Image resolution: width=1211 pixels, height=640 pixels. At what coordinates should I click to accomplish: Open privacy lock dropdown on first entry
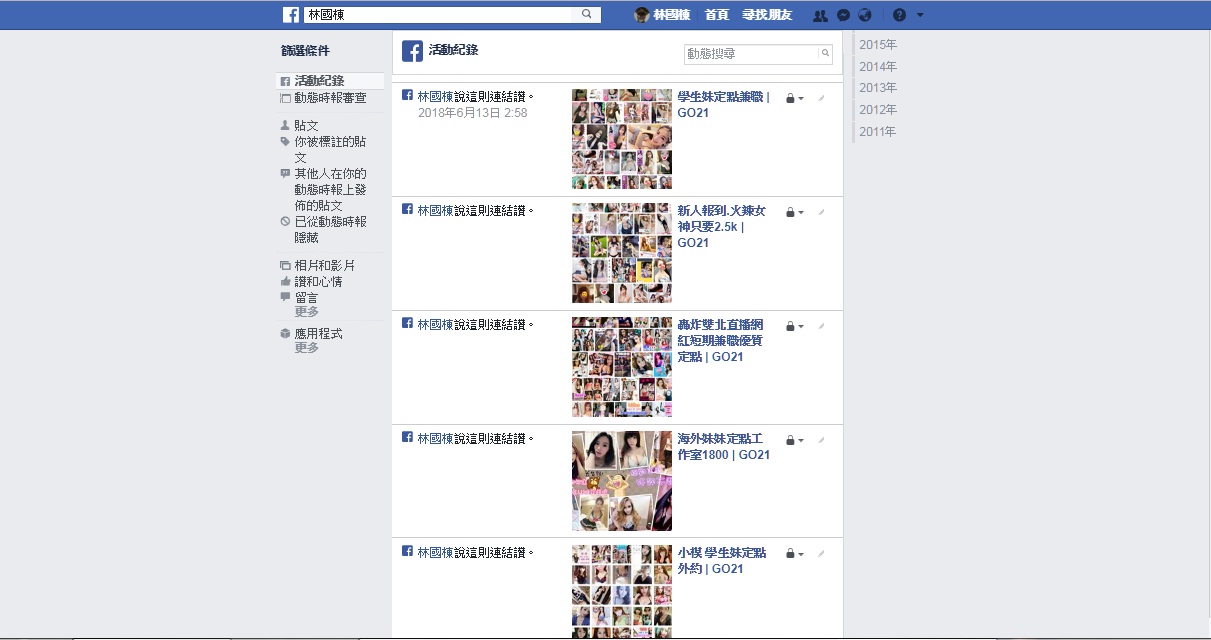pyautogui.click(x=794, y=99)
